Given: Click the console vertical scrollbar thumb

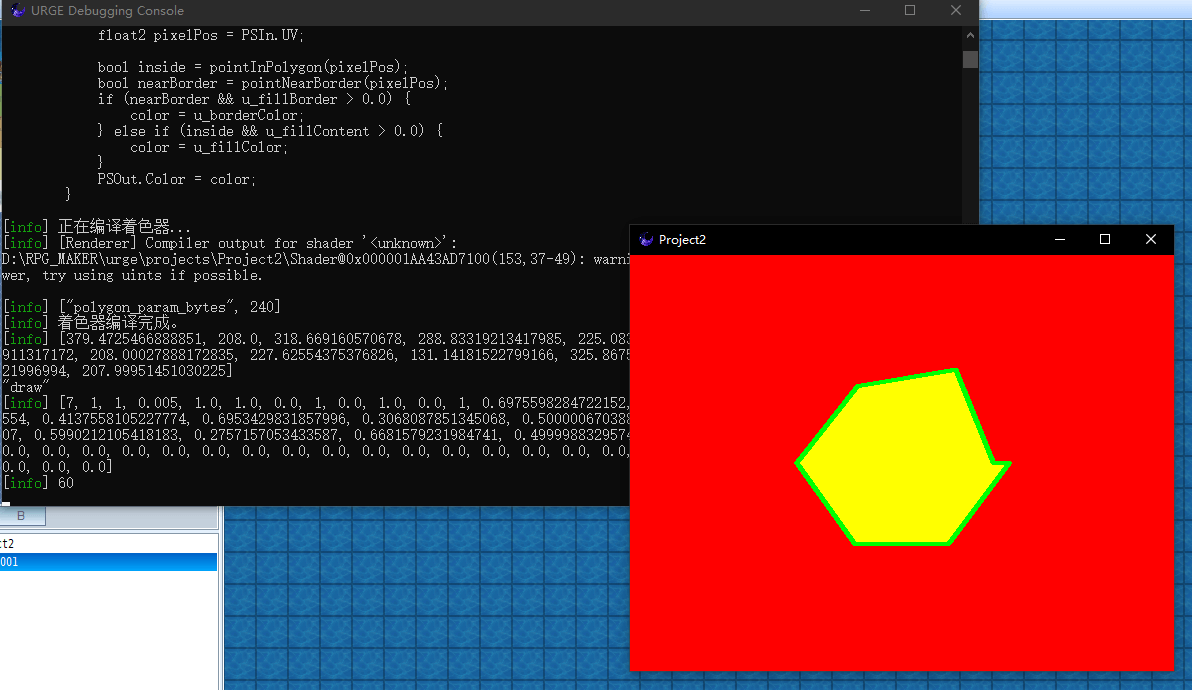Looking at the screenshot, I should pos(970,59).
